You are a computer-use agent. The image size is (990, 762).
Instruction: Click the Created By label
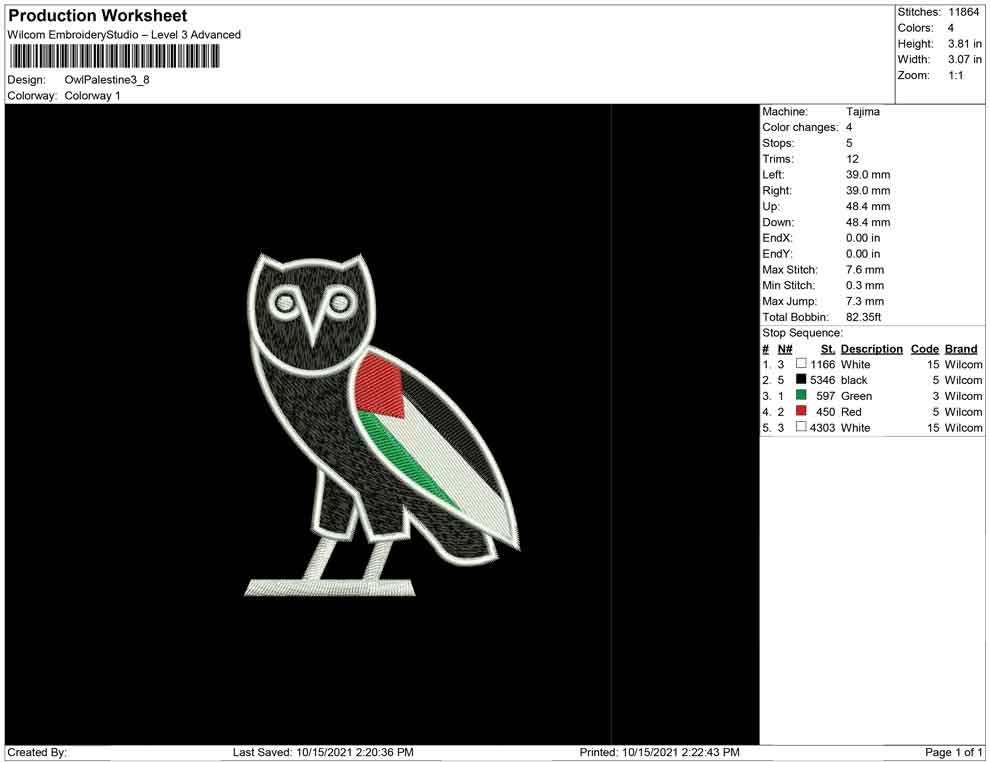coord(37,752)
